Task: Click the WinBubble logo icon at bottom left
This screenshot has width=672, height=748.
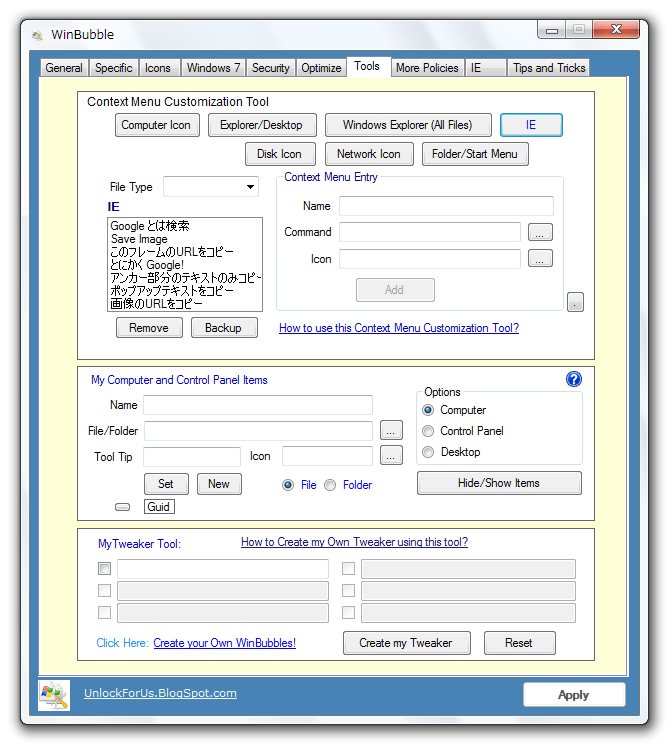Action: click(54, 696)
